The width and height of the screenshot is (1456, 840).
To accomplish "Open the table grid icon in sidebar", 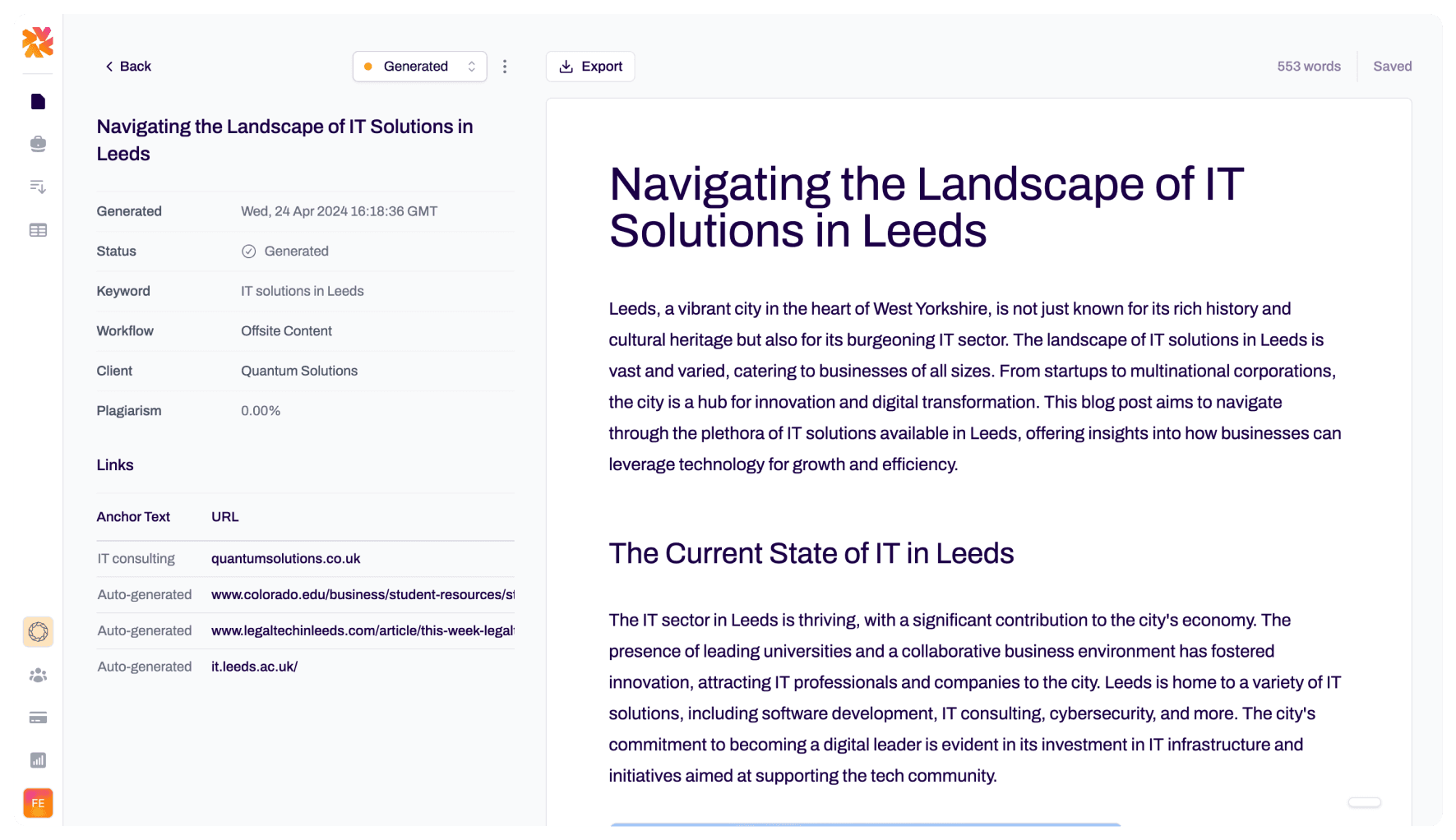I will pos(38,230).
